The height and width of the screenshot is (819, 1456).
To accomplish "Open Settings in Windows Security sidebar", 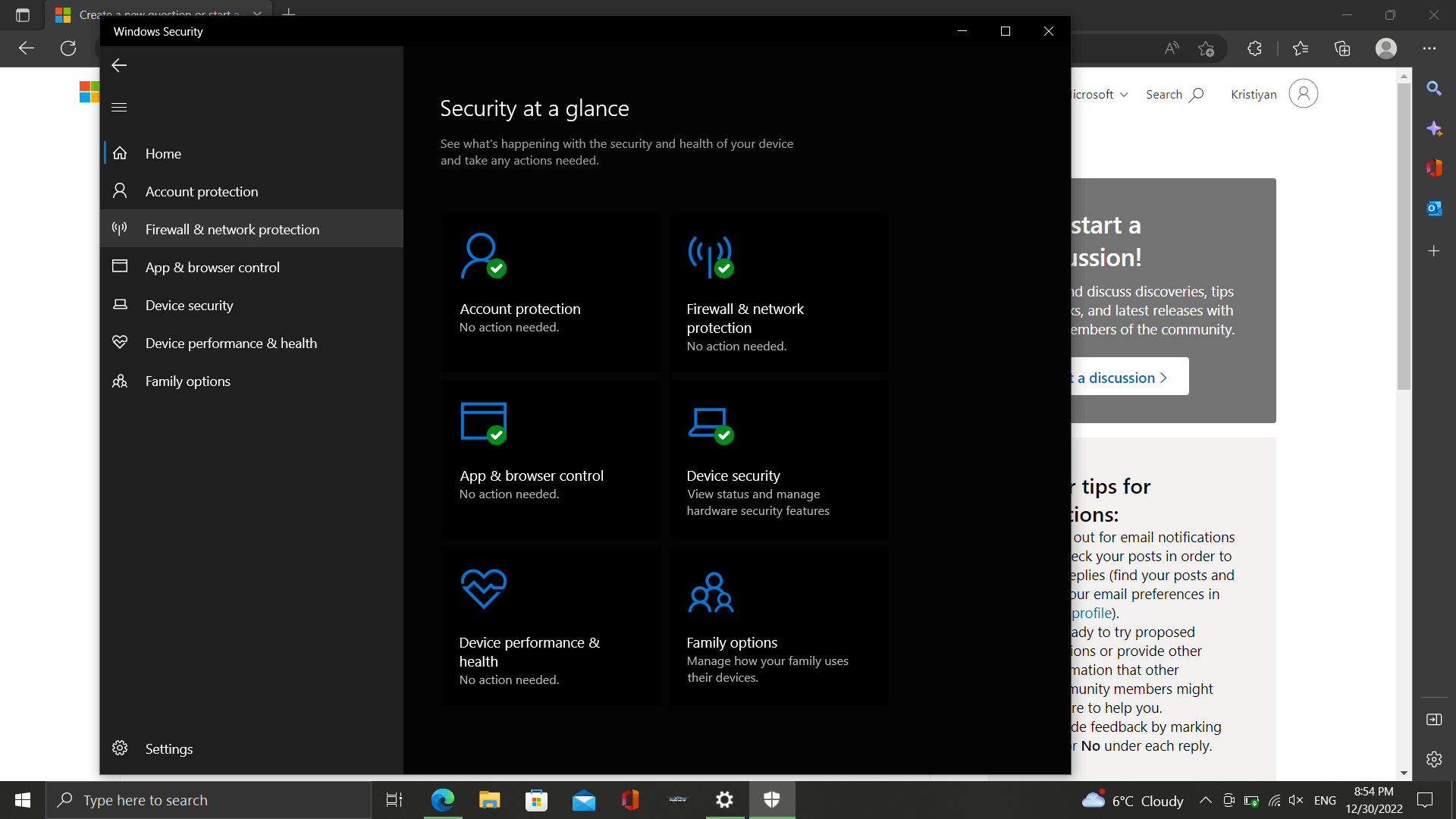I will [252, 748].
